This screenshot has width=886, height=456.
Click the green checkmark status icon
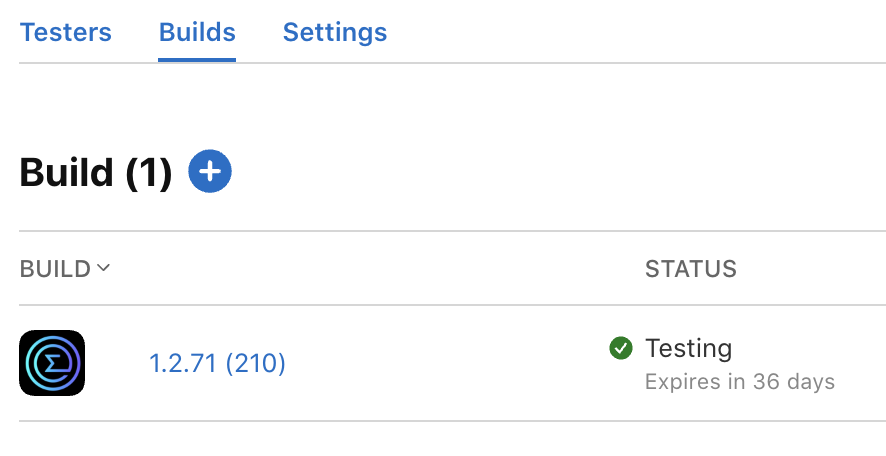click(x=620, y=348)
